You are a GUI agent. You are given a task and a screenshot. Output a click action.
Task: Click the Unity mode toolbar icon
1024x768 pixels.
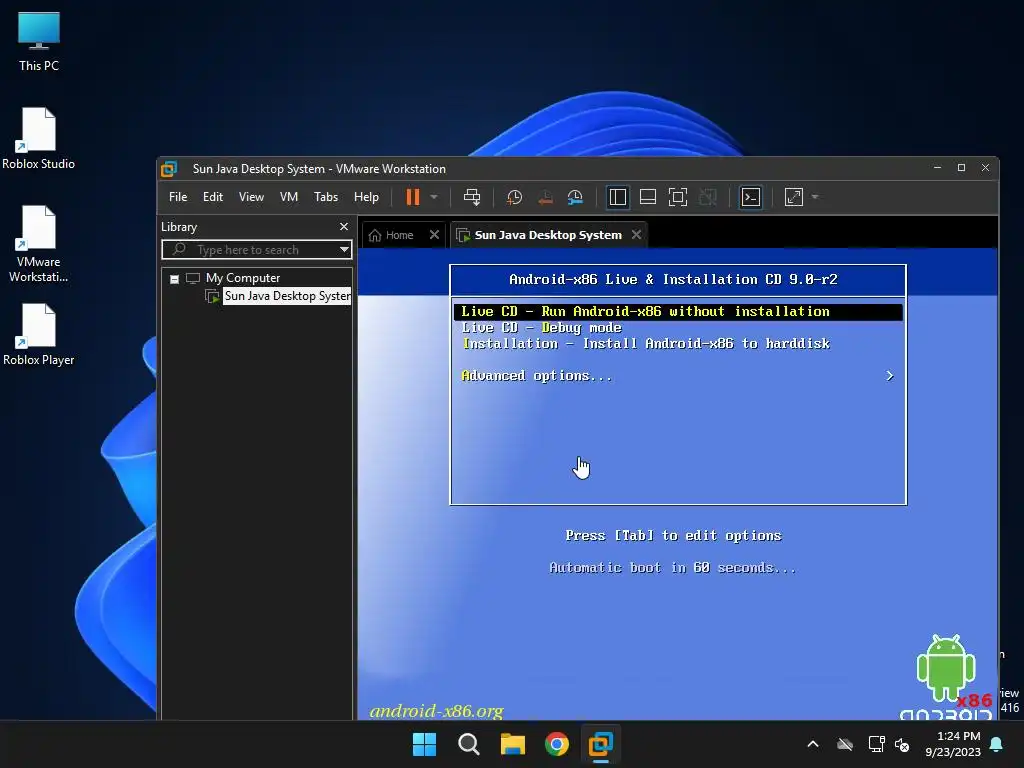708,197
